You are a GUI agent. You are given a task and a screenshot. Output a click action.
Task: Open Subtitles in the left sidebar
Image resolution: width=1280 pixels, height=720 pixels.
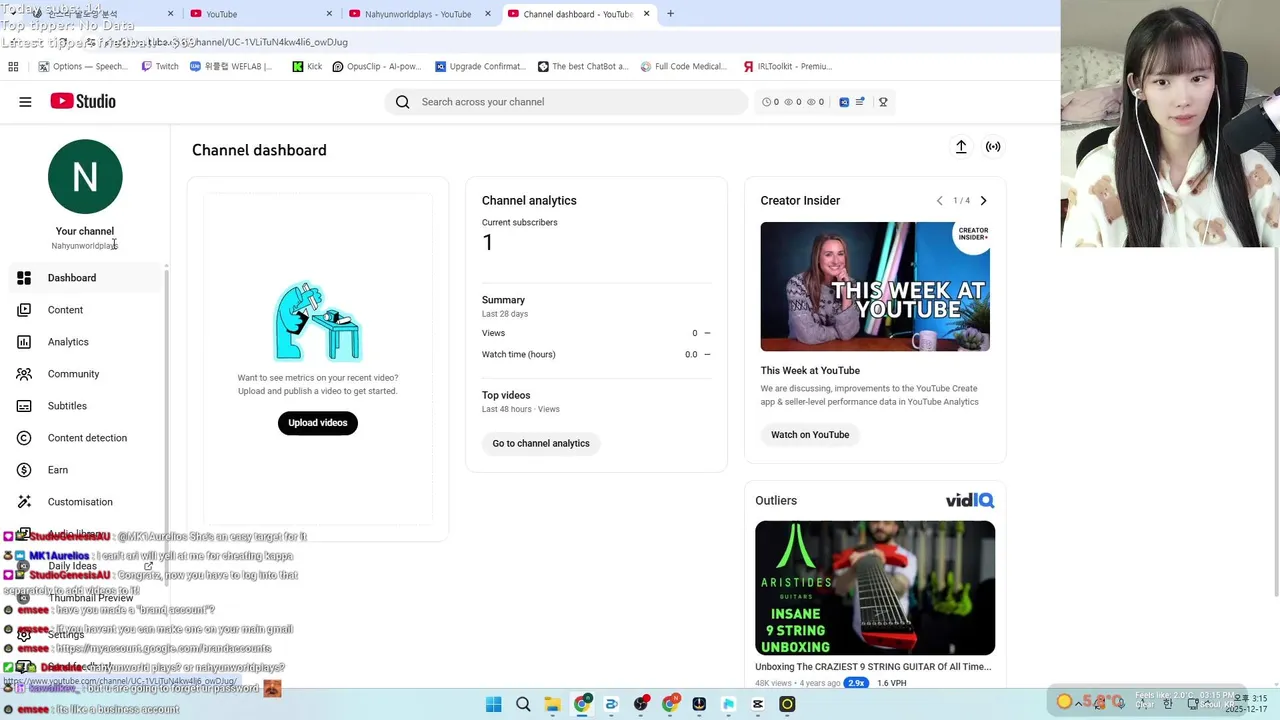[85, 406]
